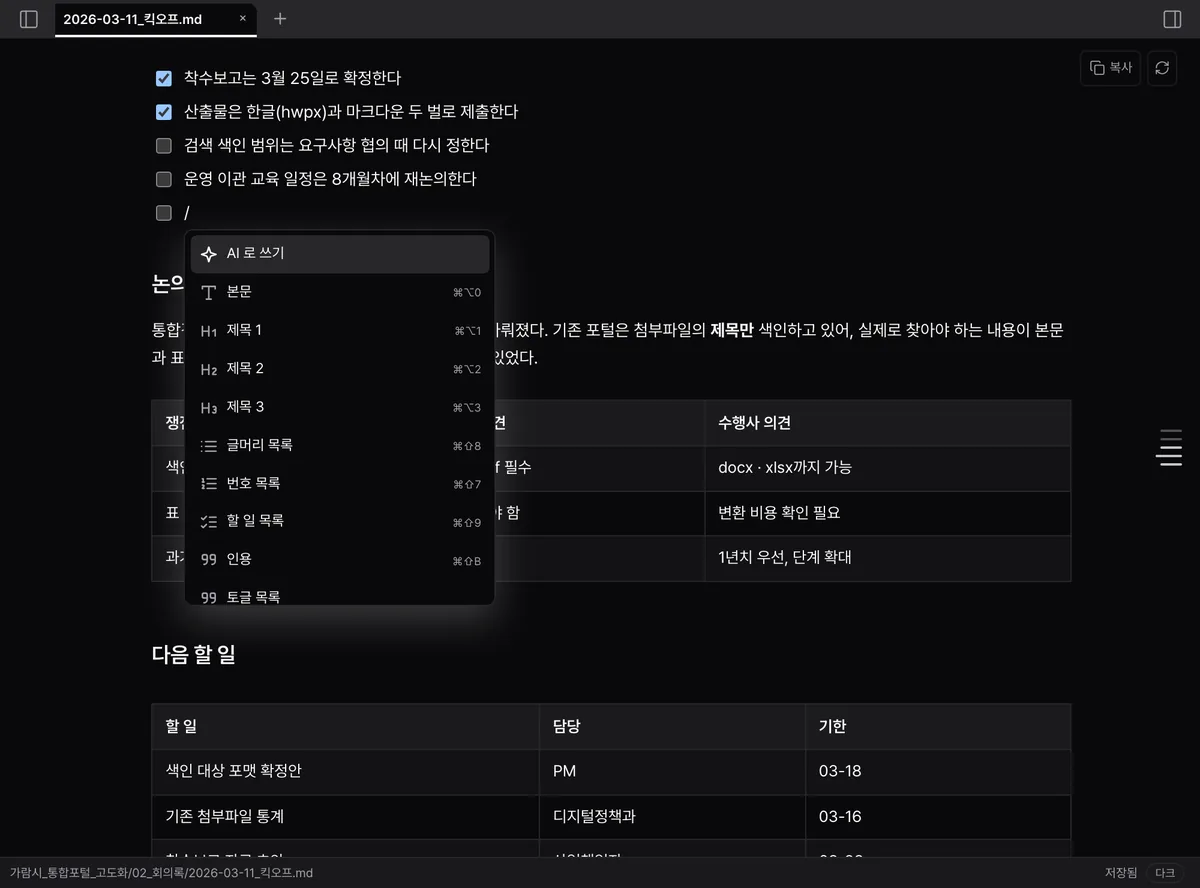Image resolution: width=1200 pixels, height=888 pixels.
Task: Click the numbered list icon for 번호 목록
Action: coord(208,484)
